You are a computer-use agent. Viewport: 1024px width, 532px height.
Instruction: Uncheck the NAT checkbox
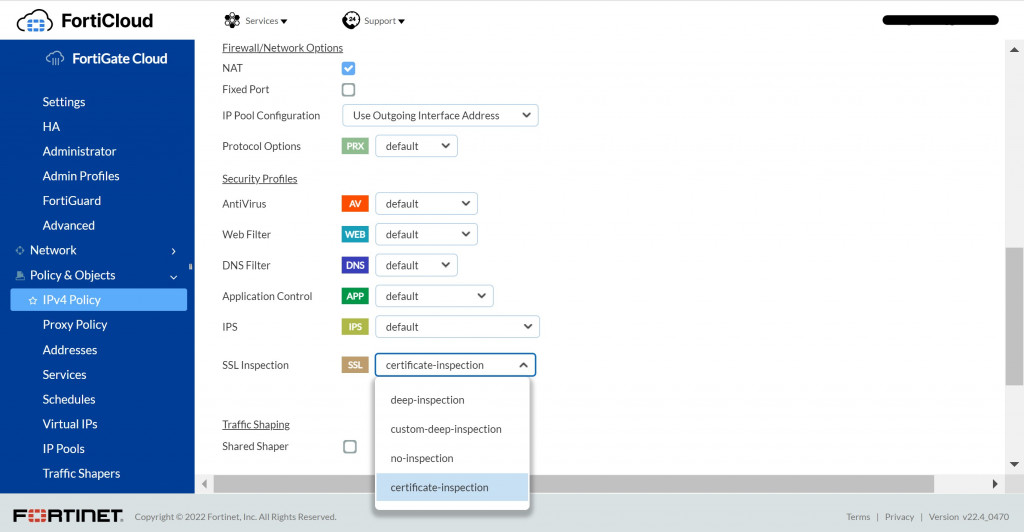tap(349, 69)
